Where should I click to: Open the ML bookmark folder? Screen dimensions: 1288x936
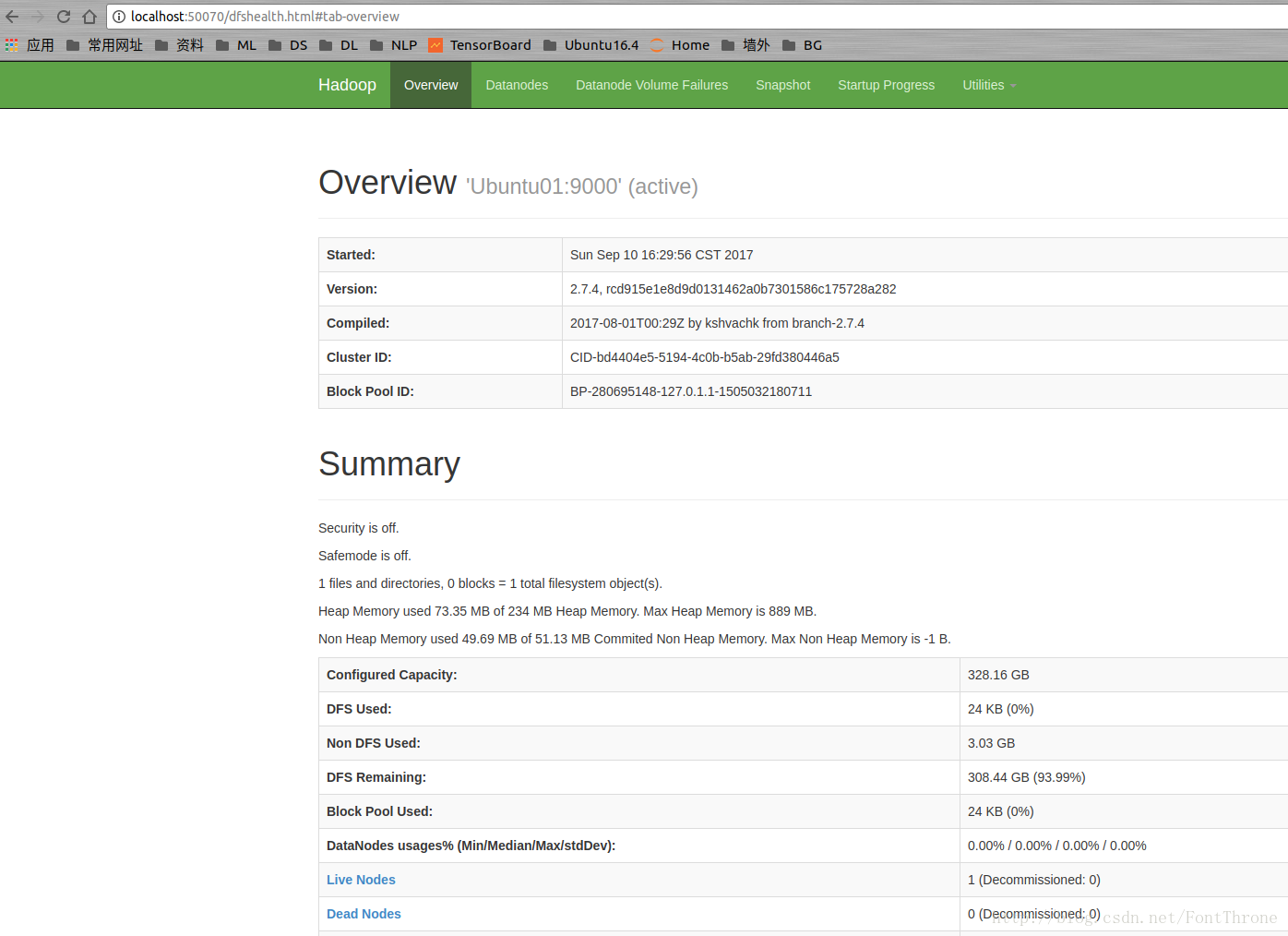236,45
